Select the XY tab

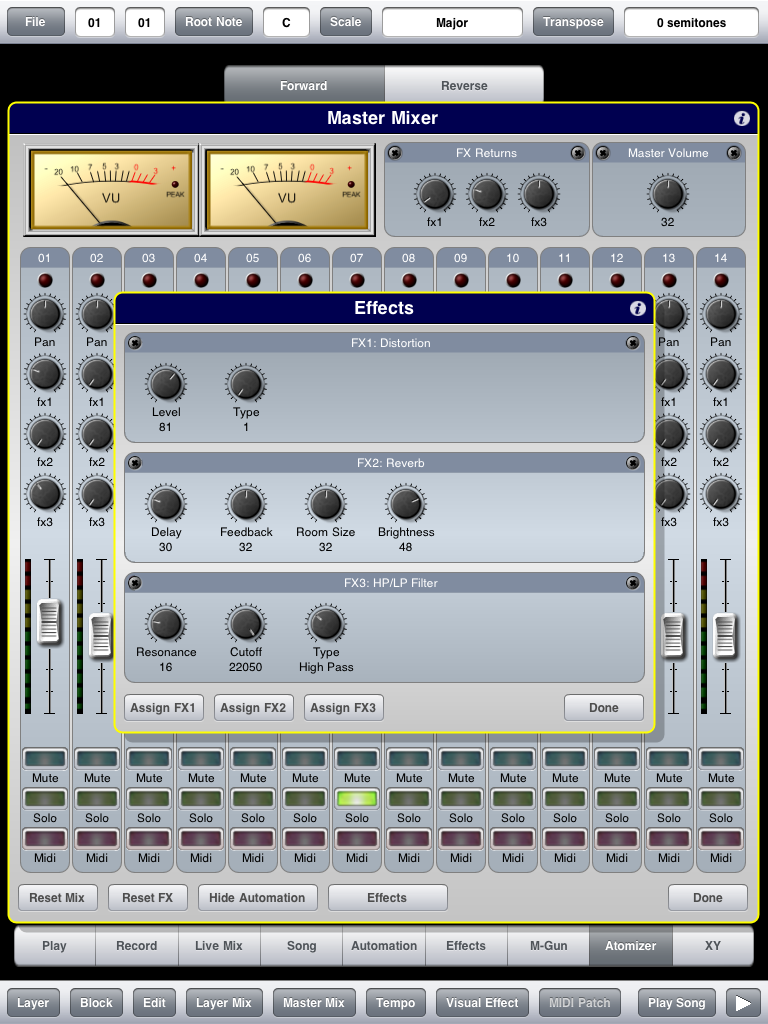(712, 945)
